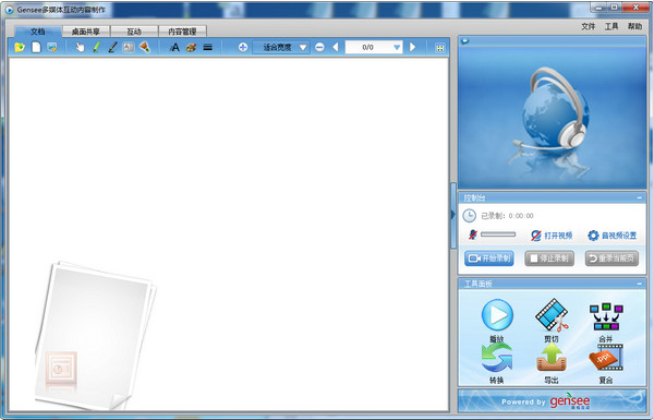Collapse the 控制台 panel
This screenshot has height=420, width=653.
pyautogui.click(x=639, y=198)
